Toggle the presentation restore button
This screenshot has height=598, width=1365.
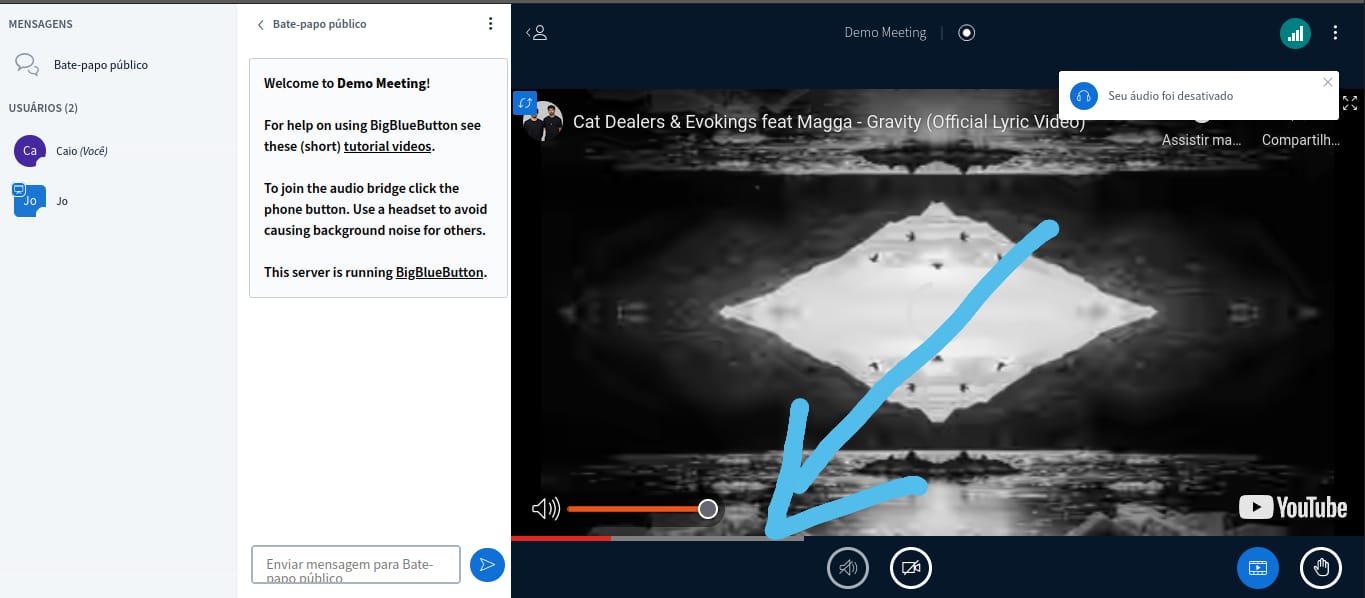(x=1258, y=569)
